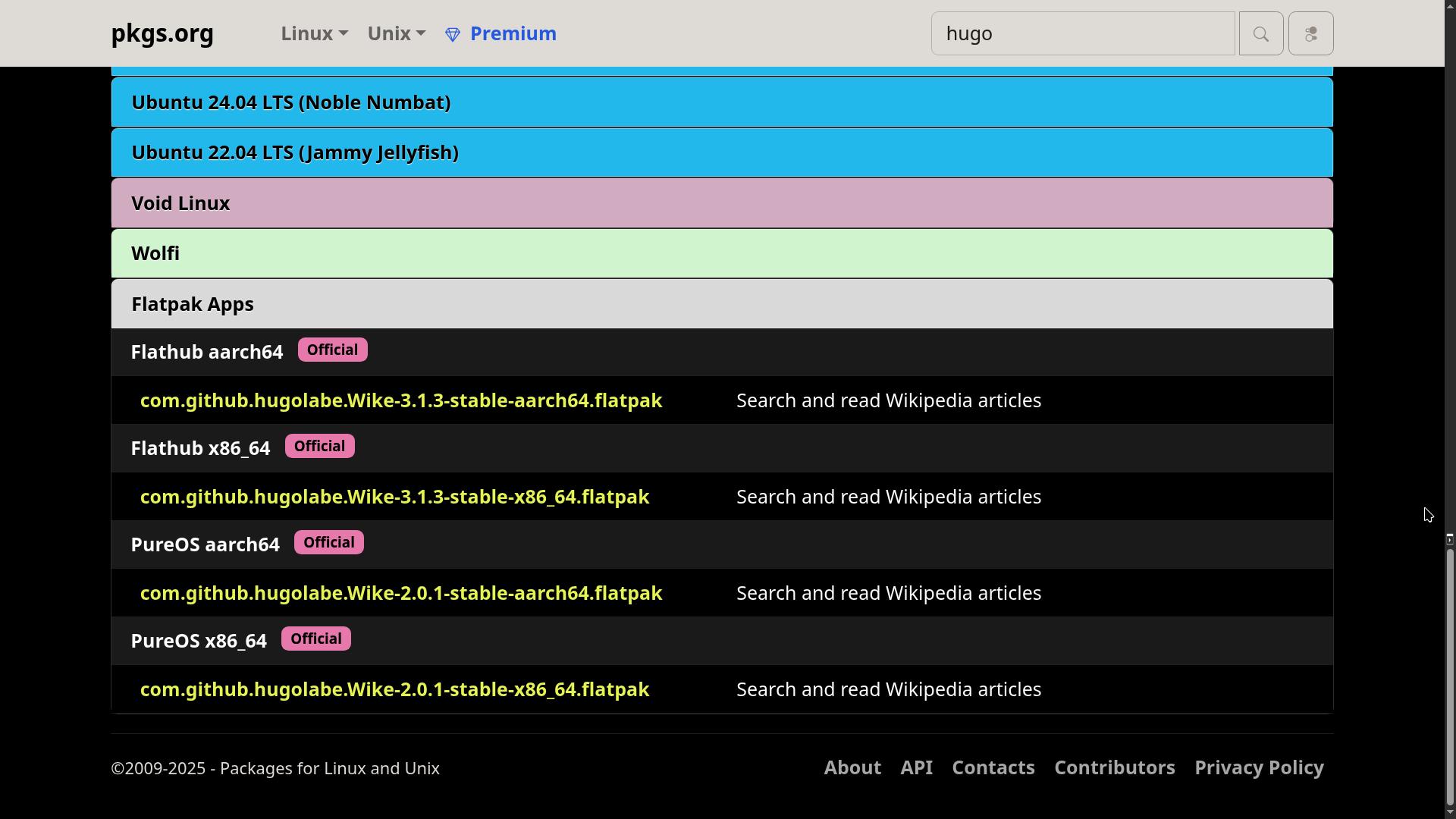Click the search magnifier icon button
The width and height of the screenshot is (1456, 819).
tap(1260, 34)
